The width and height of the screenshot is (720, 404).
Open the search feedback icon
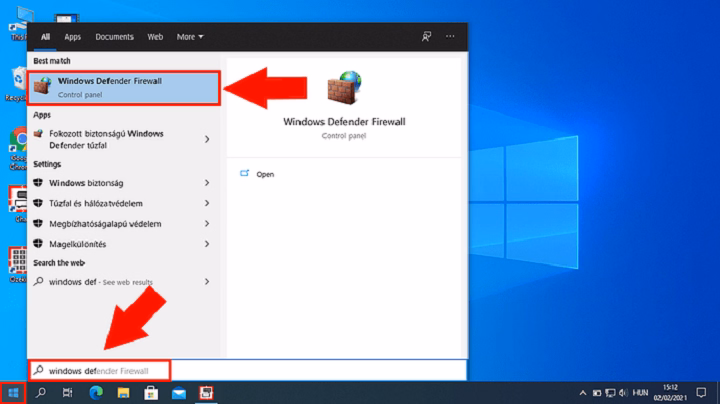pos(427,37)
